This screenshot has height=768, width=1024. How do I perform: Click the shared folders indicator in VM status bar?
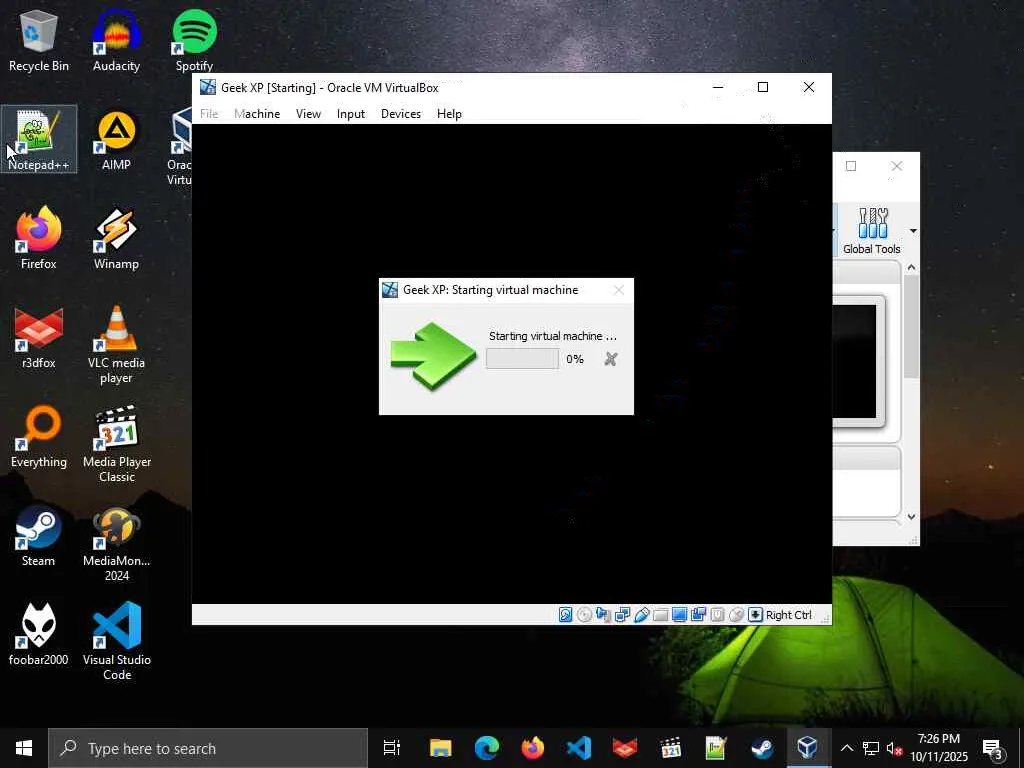coord(660,615)
